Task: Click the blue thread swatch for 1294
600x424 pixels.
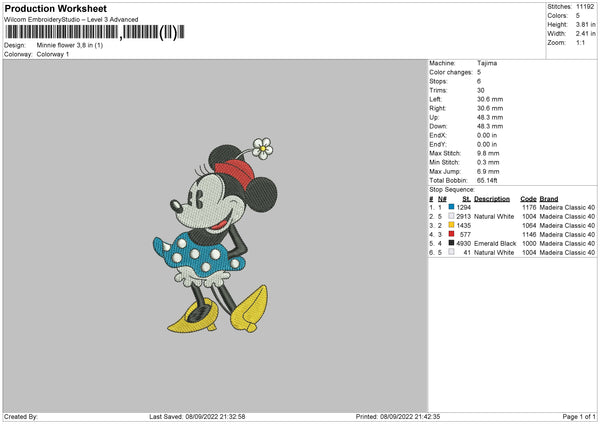Action: [x=452, y=207]
